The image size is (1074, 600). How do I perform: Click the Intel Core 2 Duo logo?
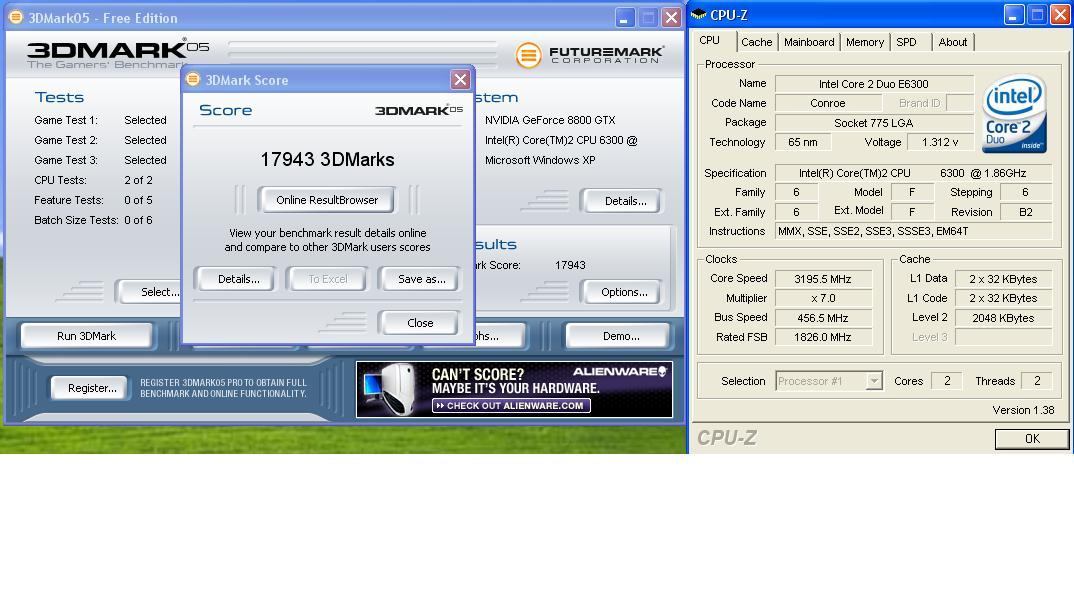tap(1014, 113)
